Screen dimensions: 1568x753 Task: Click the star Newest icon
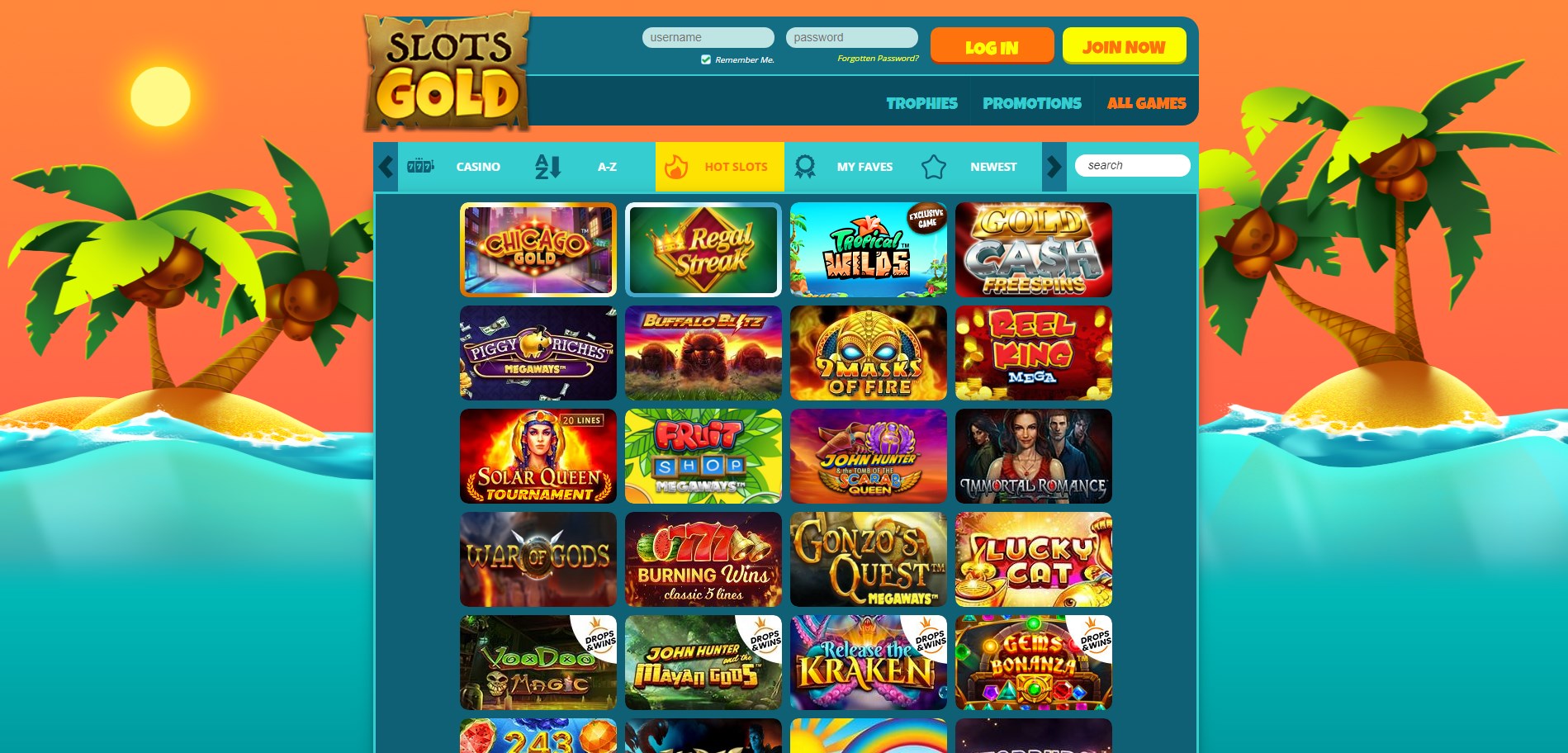pyautogui.click(x=934, y=167)
